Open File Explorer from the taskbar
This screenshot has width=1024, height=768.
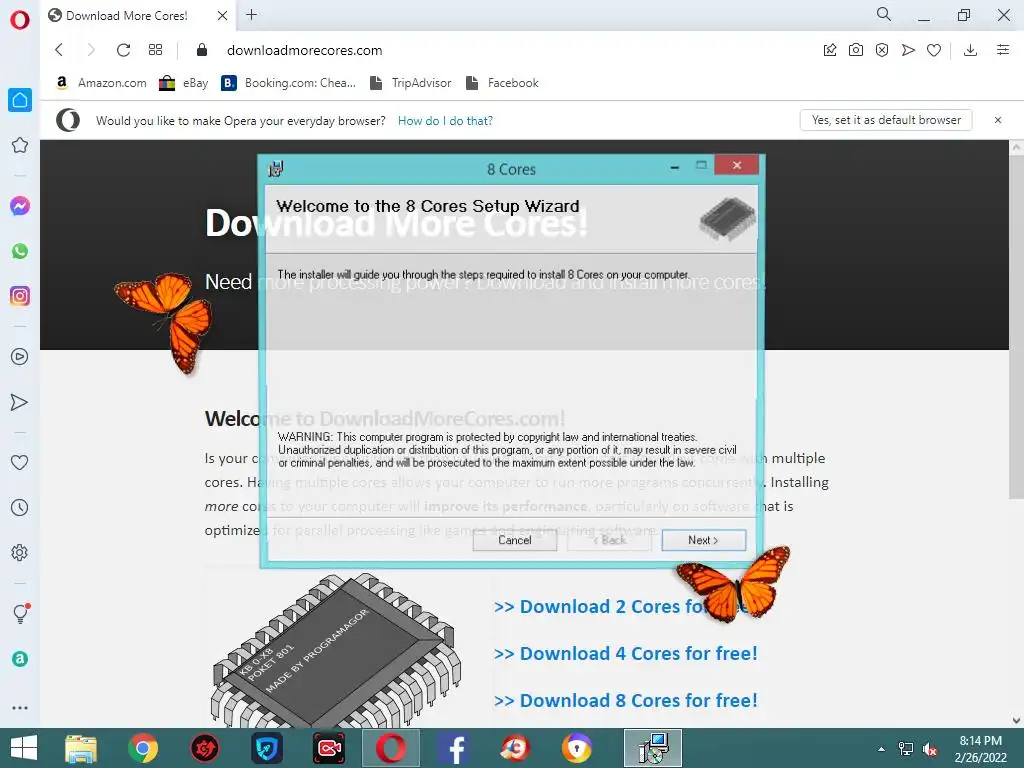pos(81,748)
